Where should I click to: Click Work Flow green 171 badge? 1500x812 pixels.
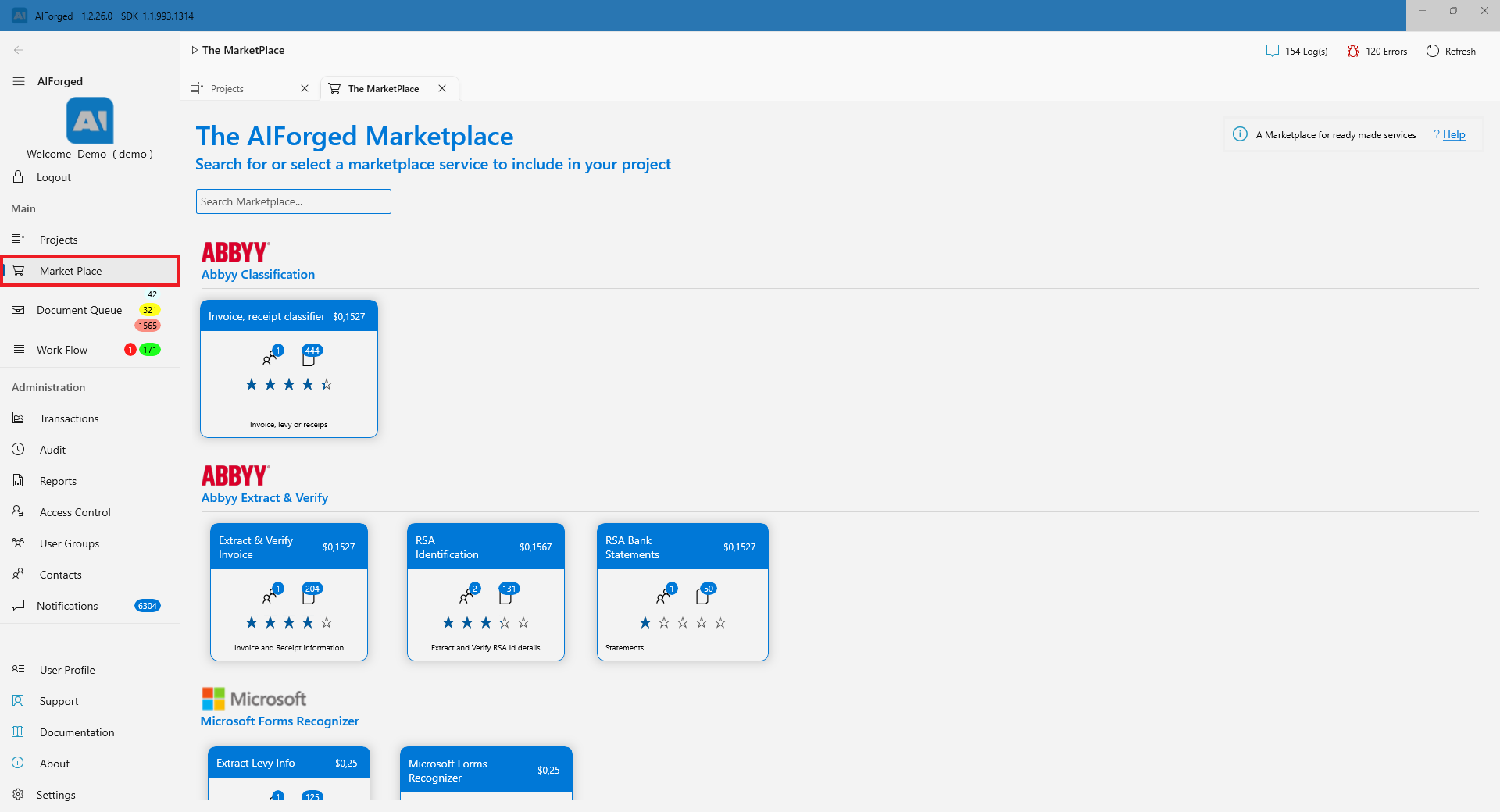pos(150,350)
